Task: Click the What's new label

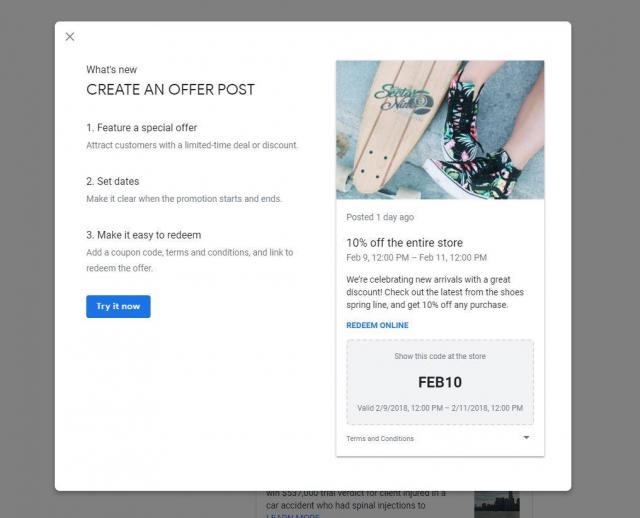Action: click(111, 70)
